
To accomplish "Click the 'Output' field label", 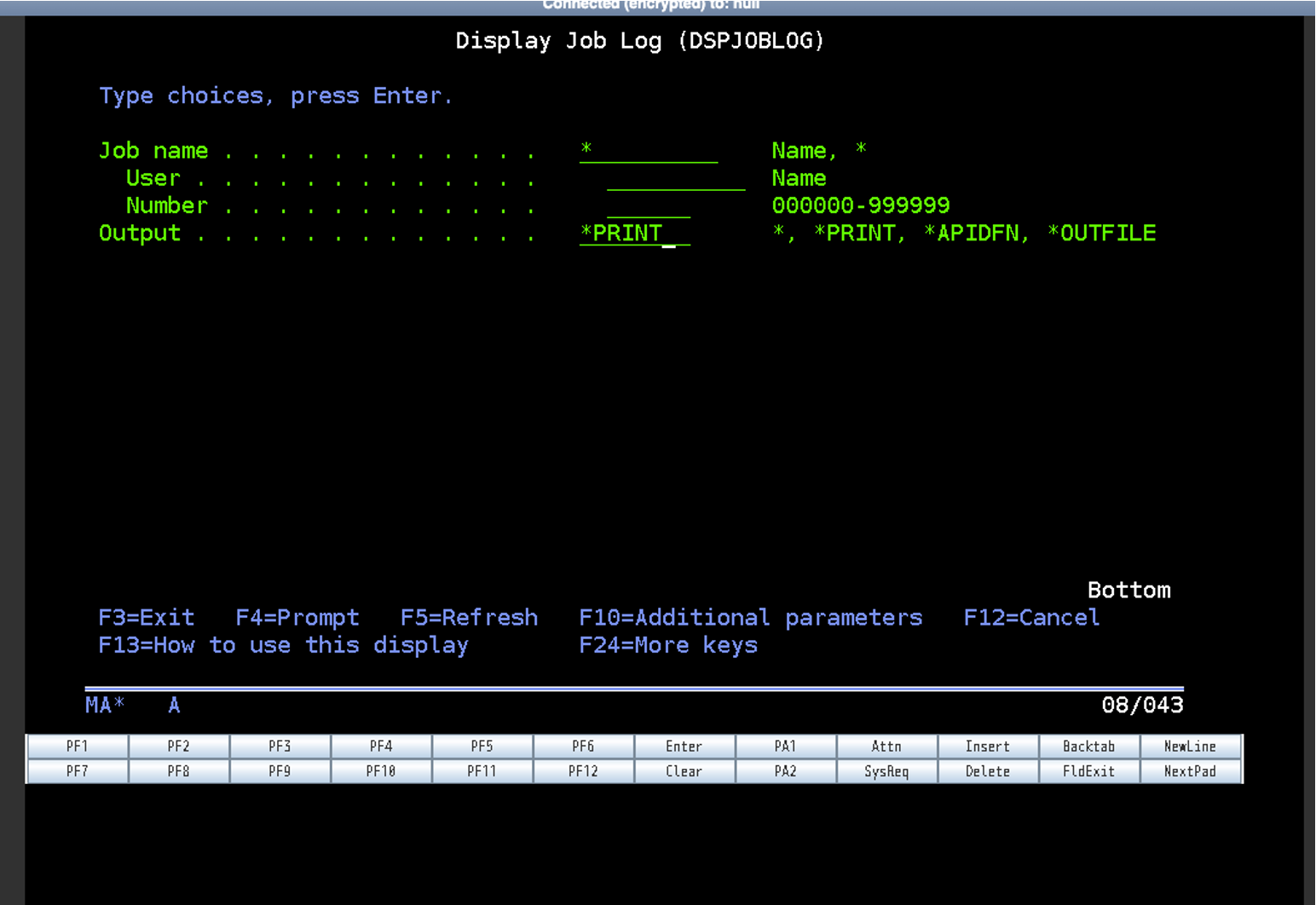I will pyautogui.click(x=140, y=233).
